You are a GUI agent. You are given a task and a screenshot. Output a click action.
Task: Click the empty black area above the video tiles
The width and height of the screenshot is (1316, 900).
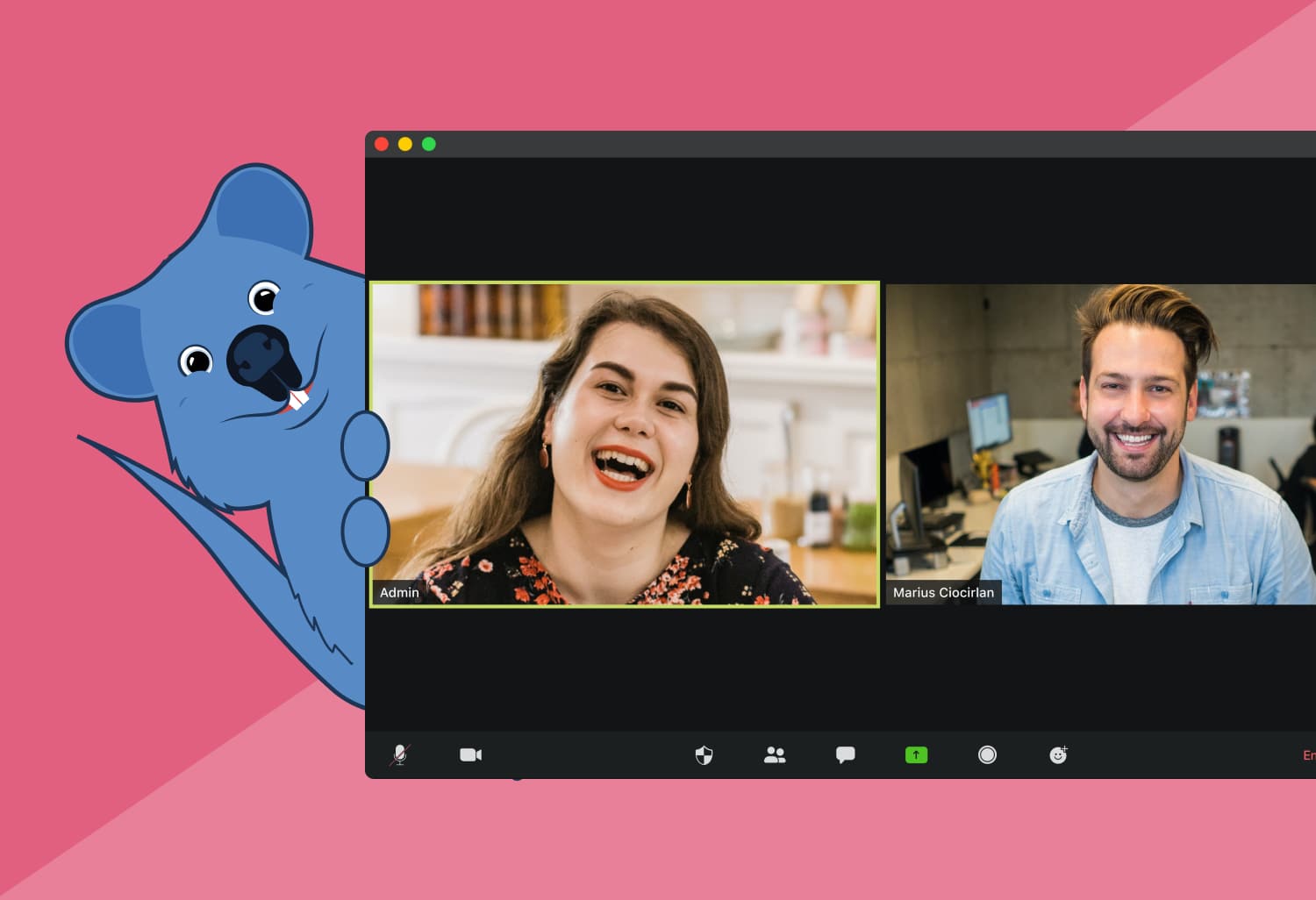coord(833,219)
